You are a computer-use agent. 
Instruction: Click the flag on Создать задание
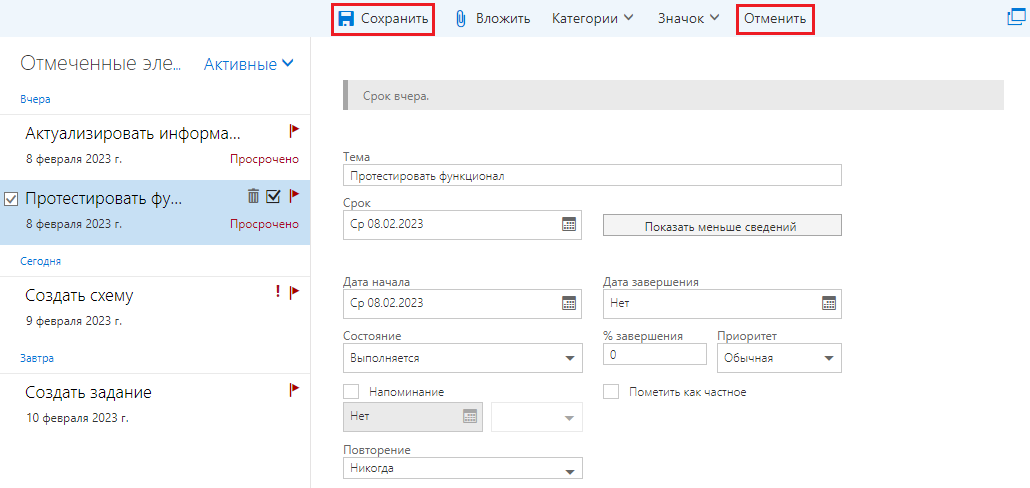(294, 390)
